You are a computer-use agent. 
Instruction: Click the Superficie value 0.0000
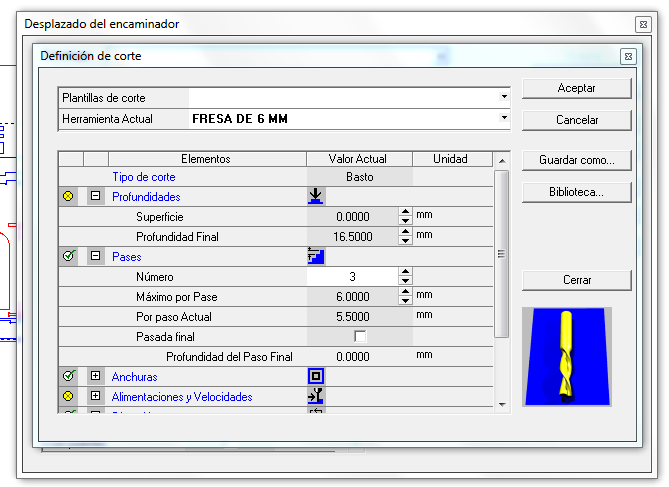click(353, 217)
